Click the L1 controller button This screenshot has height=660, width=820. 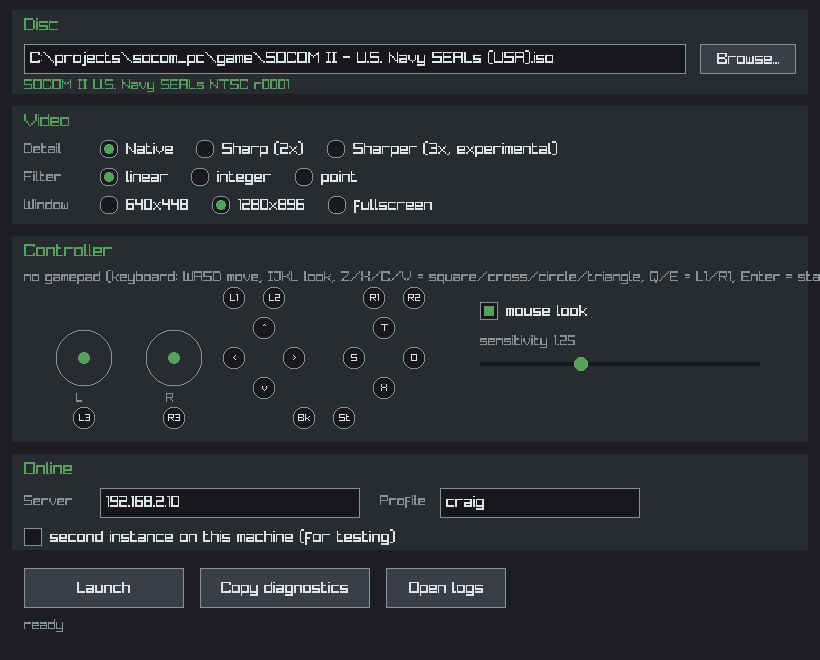pyautogui.click(x=234, y=298)
